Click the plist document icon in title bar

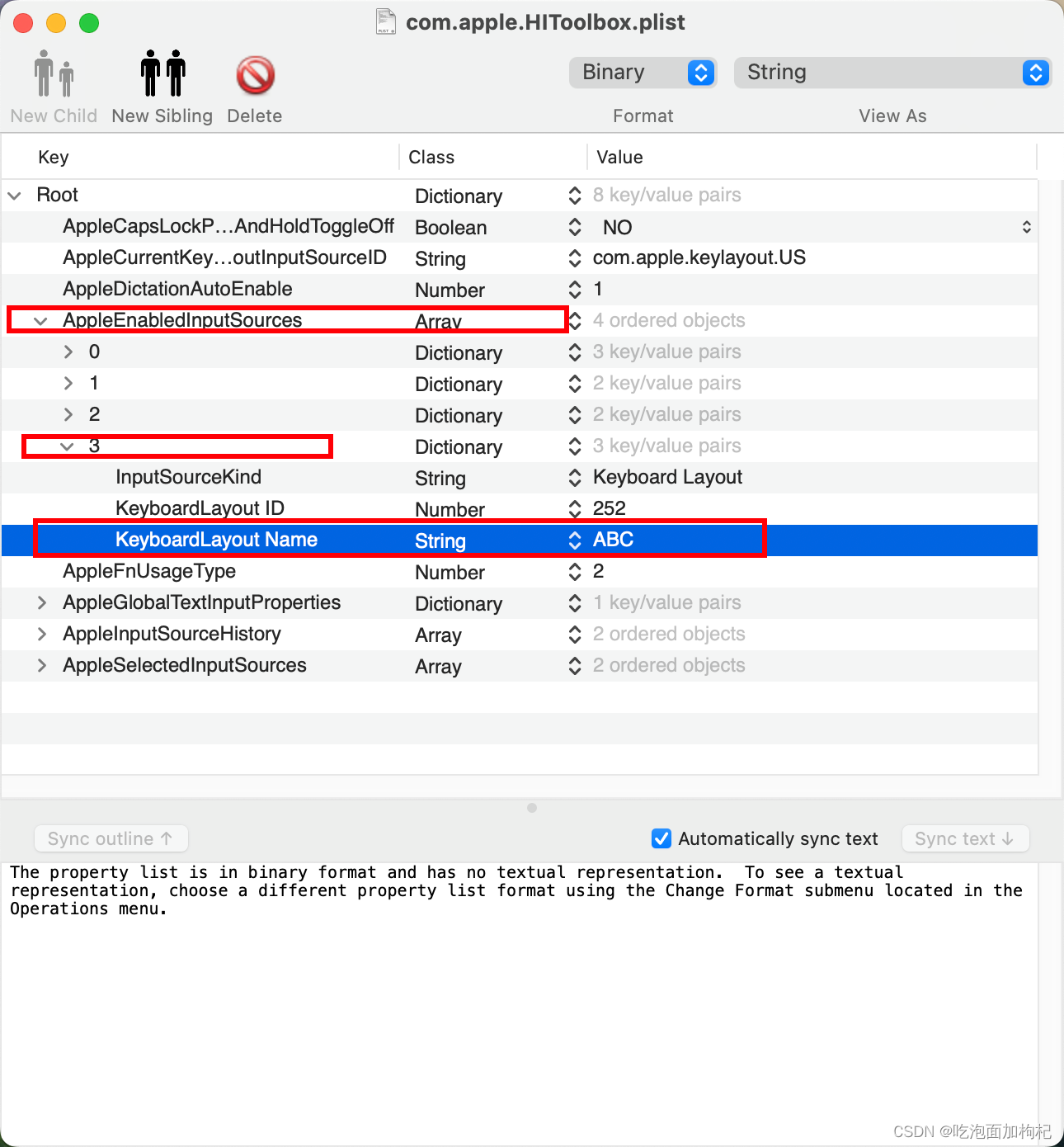coord(385,22)
